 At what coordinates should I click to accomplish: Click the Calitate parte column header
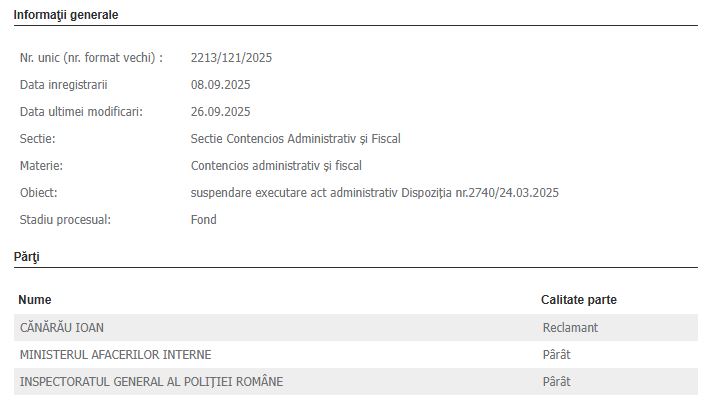click(x=579, y=300)
